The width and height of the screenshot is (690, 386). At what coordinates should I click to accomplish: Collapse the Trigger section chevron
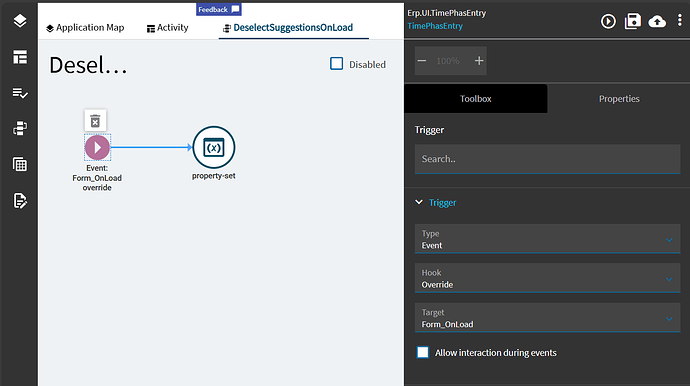[419, 202]
